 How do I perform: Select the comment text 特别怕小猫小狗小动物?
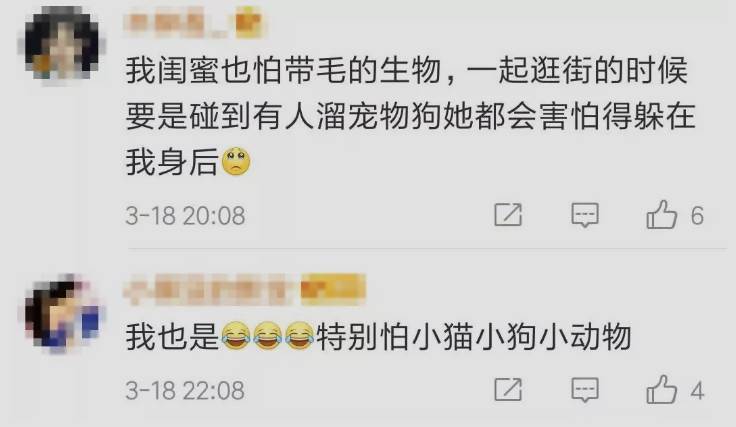click(474, 337)
